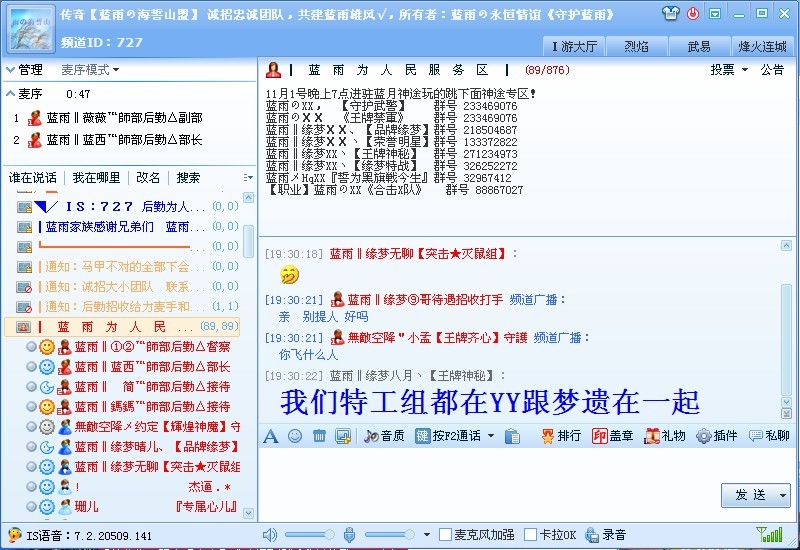The image size is (800, 550).
Task: Open the 投票 dropdown arrow
Action: point(745,70)
